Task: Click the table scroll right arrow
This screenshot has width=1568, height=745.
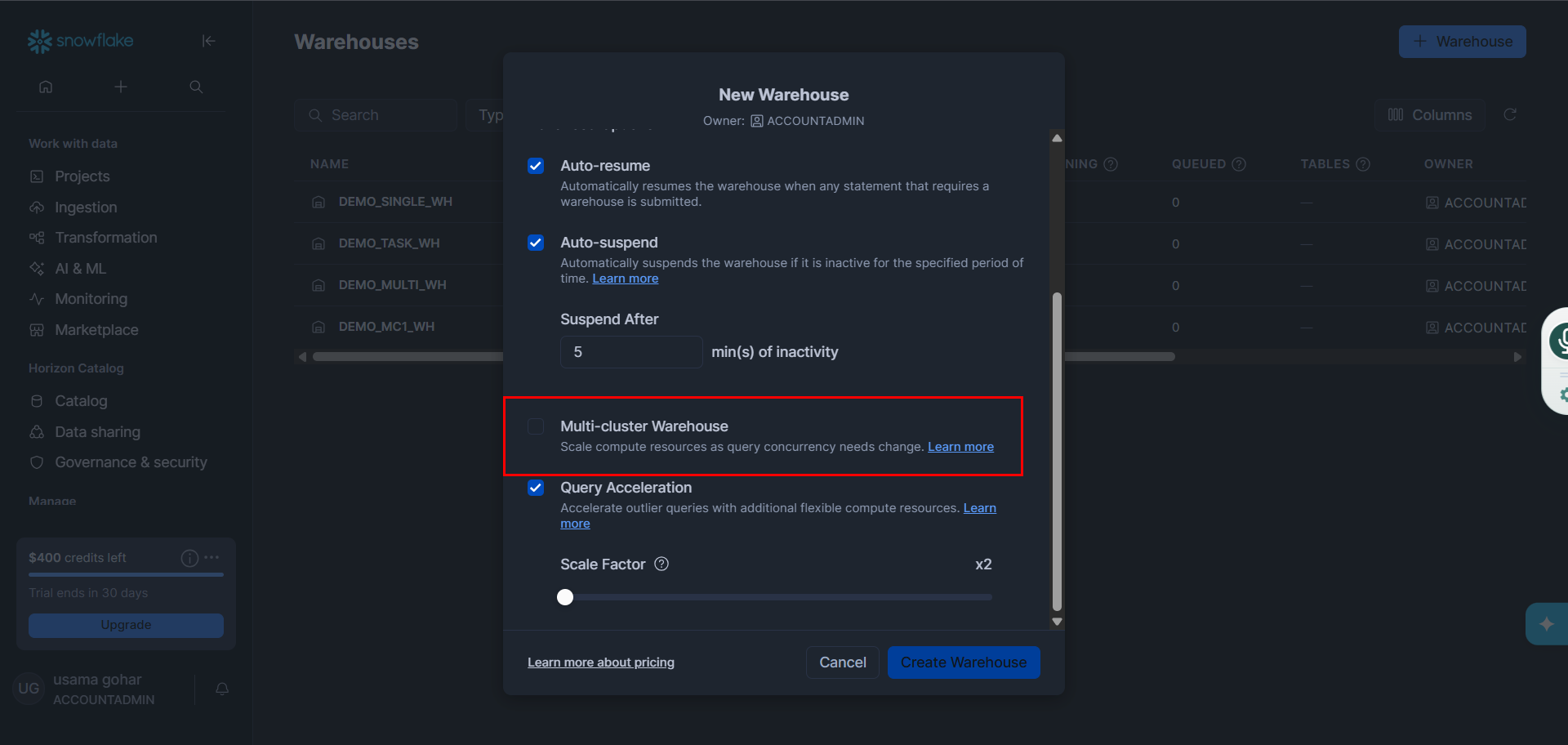Action: coord(1517,357)
